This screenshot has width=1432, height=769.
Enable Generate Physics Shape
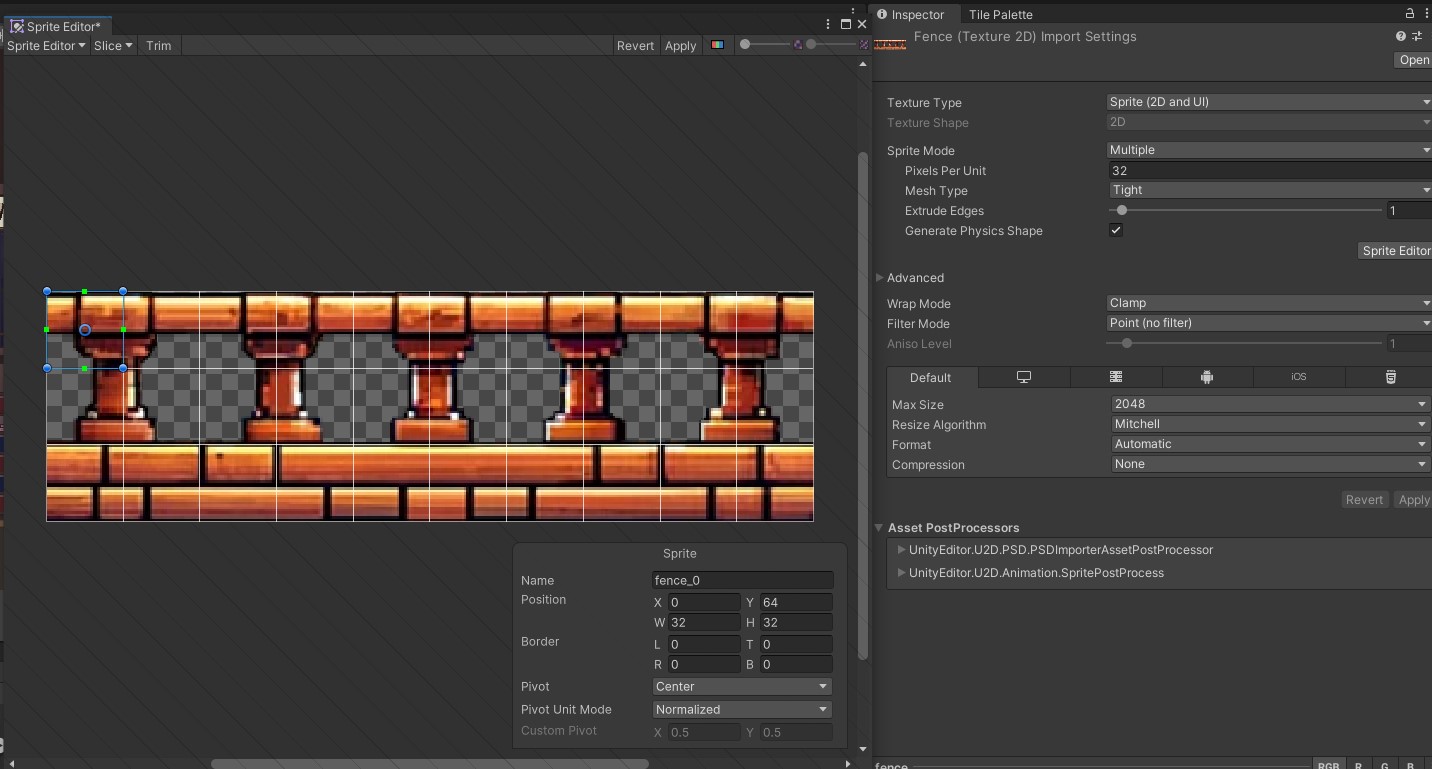tap(1115, 229)
